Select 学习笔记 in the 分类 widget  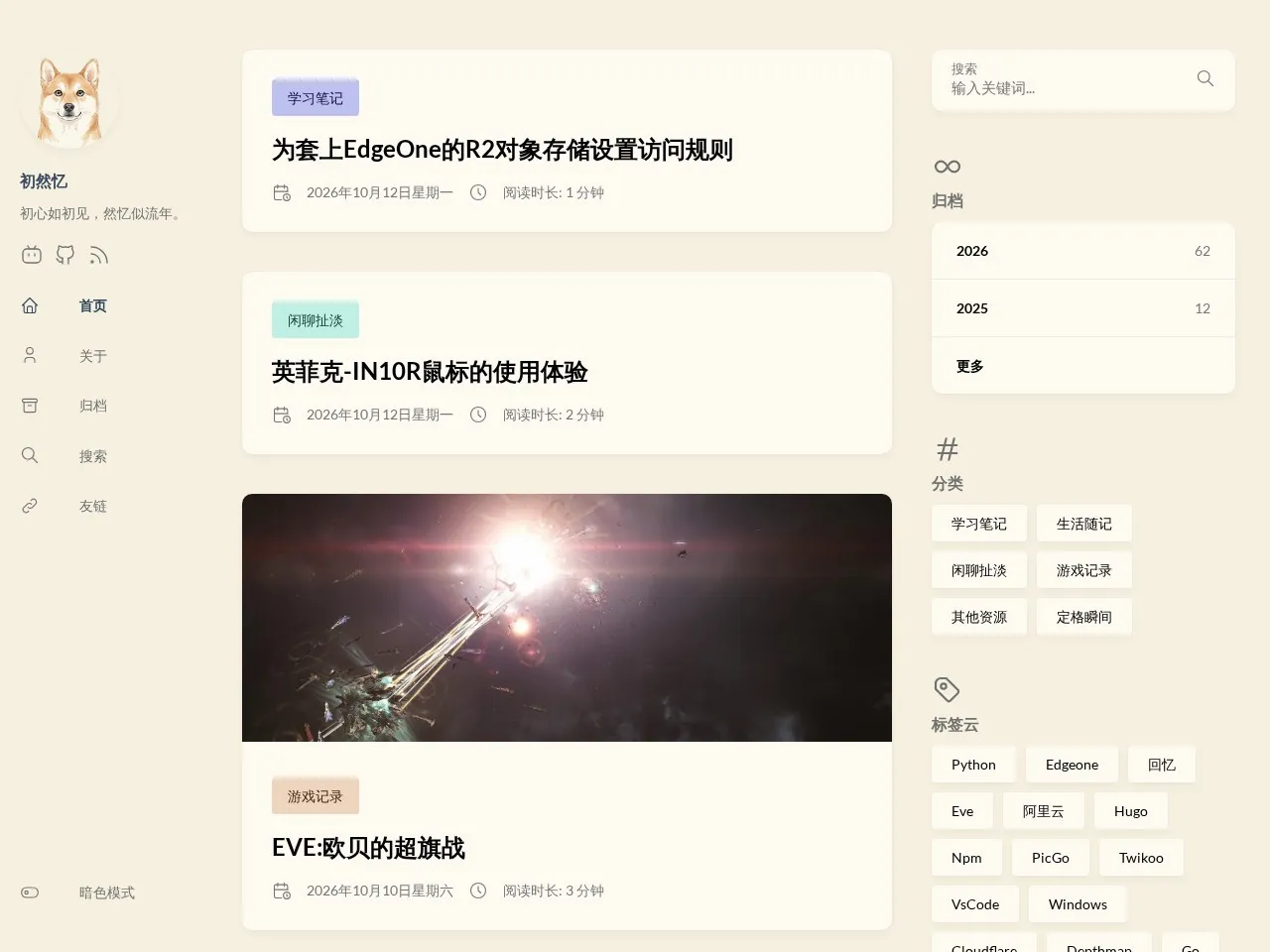click(x=979, y=524)
